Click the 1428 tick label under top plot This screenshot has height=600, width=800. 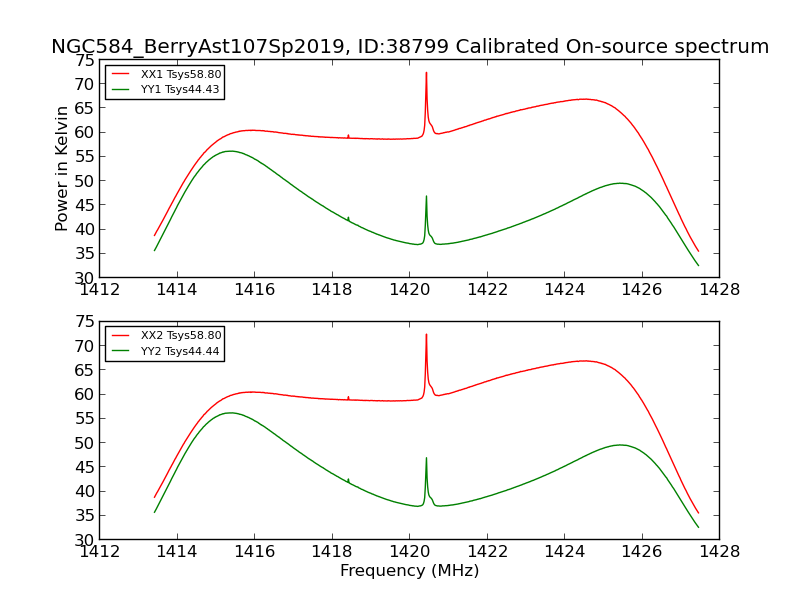tap(719, 290)
